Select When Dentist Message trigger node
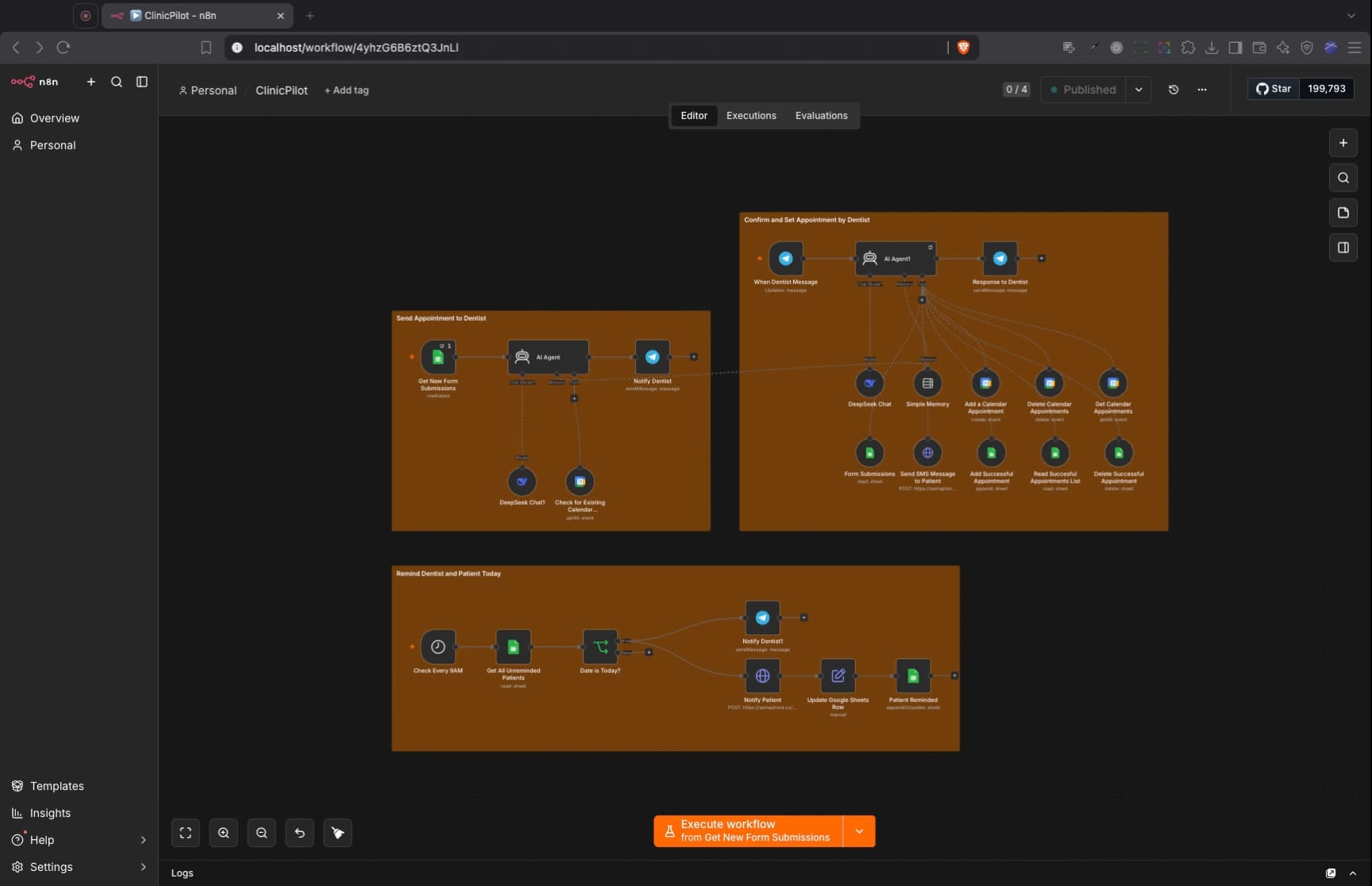This screenshot has height=886, width=1372. [785, 258]
